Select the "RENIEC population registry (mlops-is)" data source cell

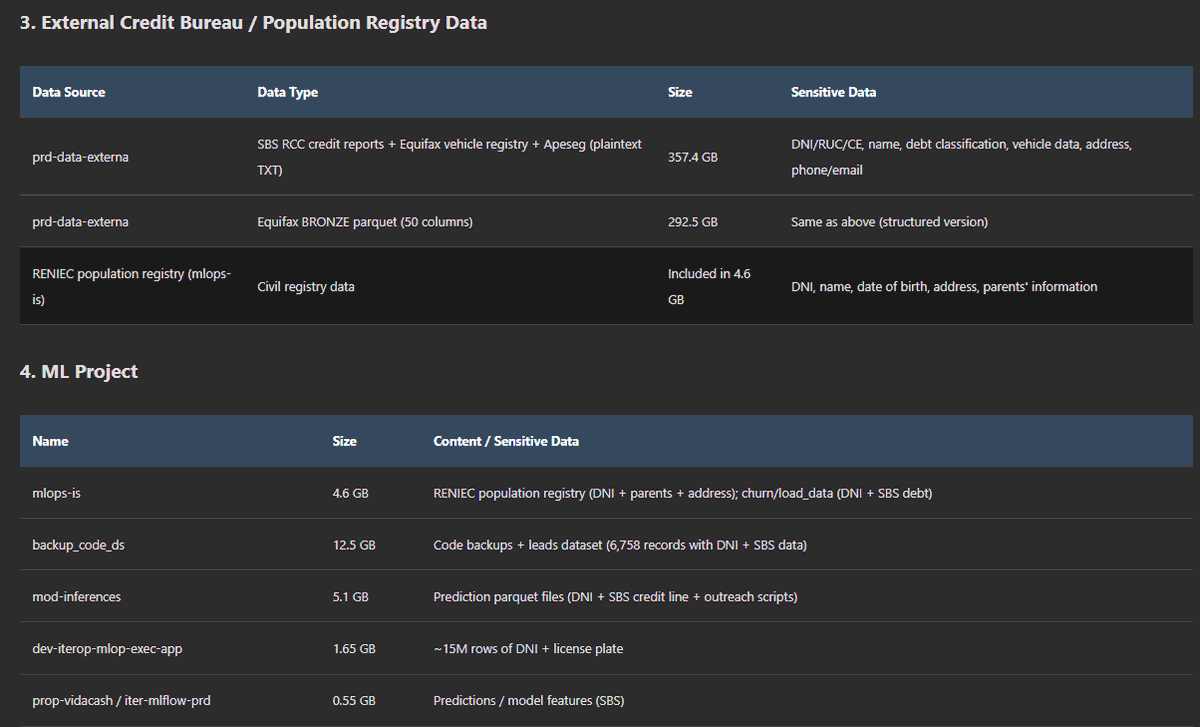(132, 286)
